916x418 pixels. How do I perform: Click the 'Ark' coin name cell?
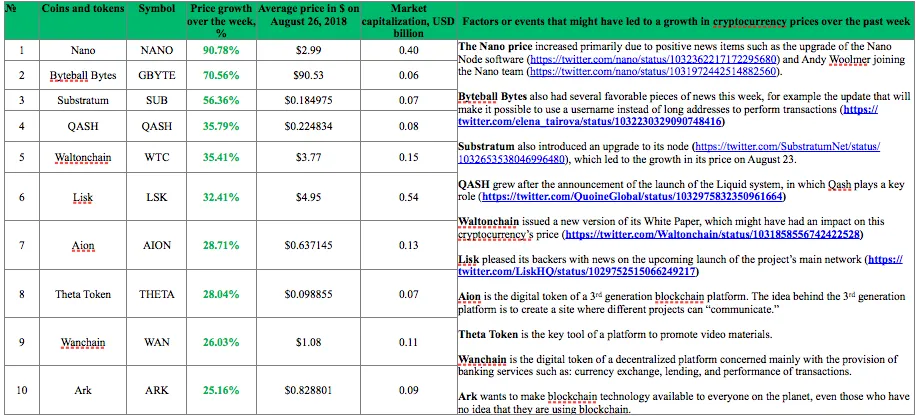82,390
